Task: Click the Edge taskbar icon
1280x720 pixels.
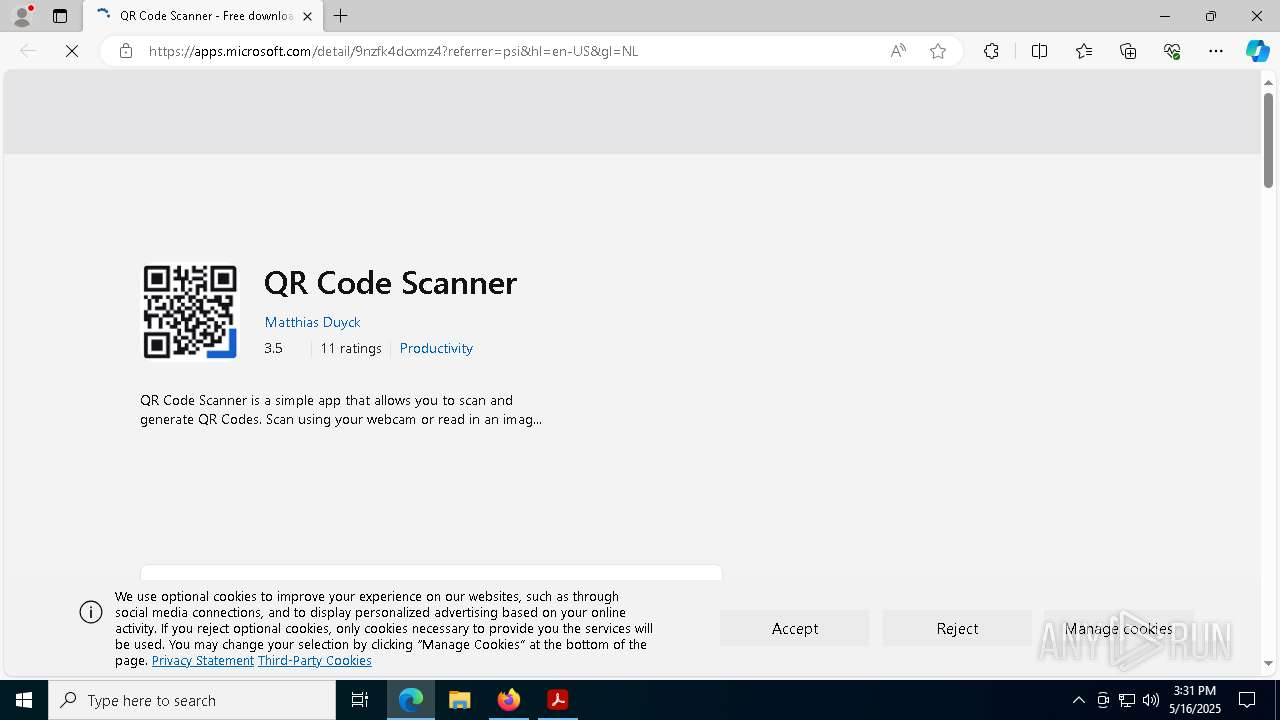Action: [411, 700]
